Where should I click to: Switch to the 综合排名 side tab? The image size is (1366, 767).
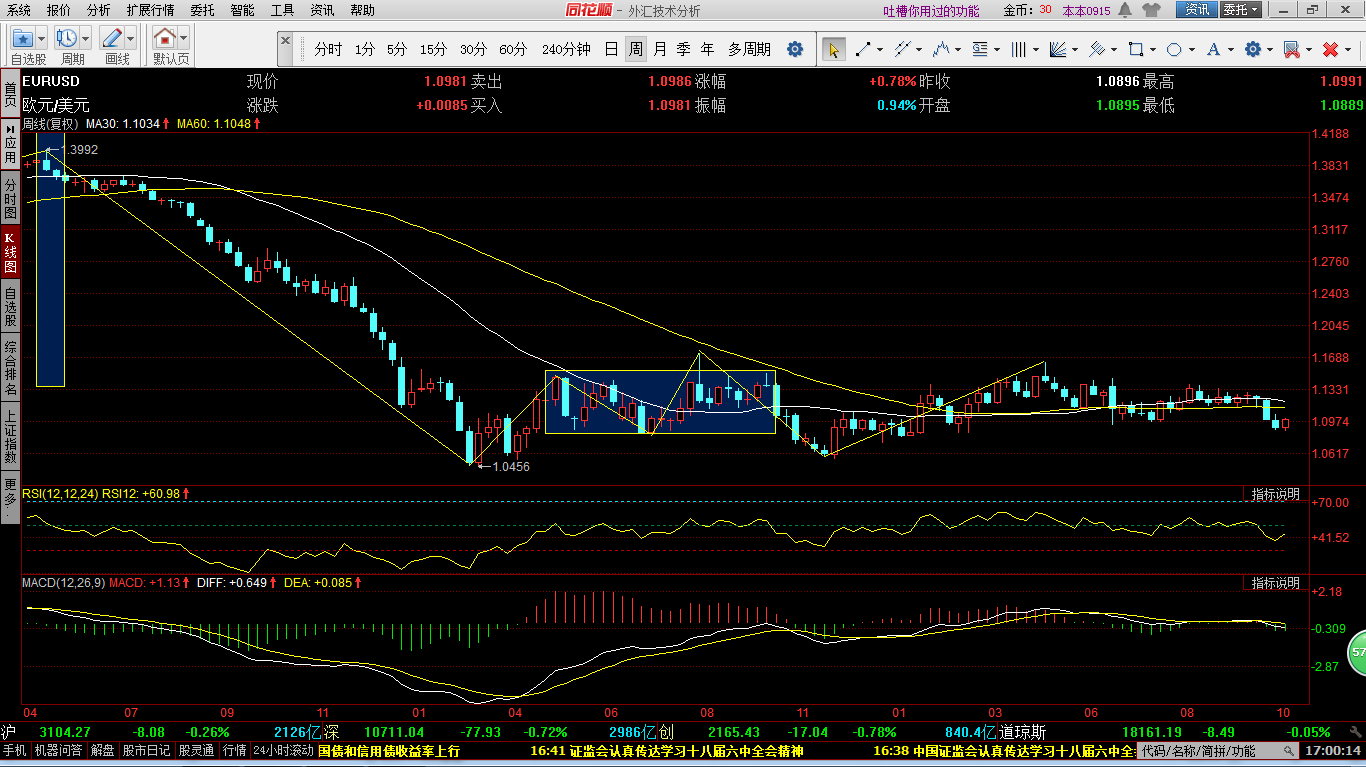point(10,367)
